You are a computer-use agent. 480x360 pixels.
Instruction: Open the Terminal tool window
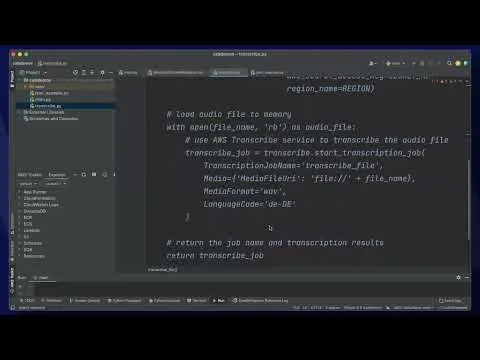point(197,300)
